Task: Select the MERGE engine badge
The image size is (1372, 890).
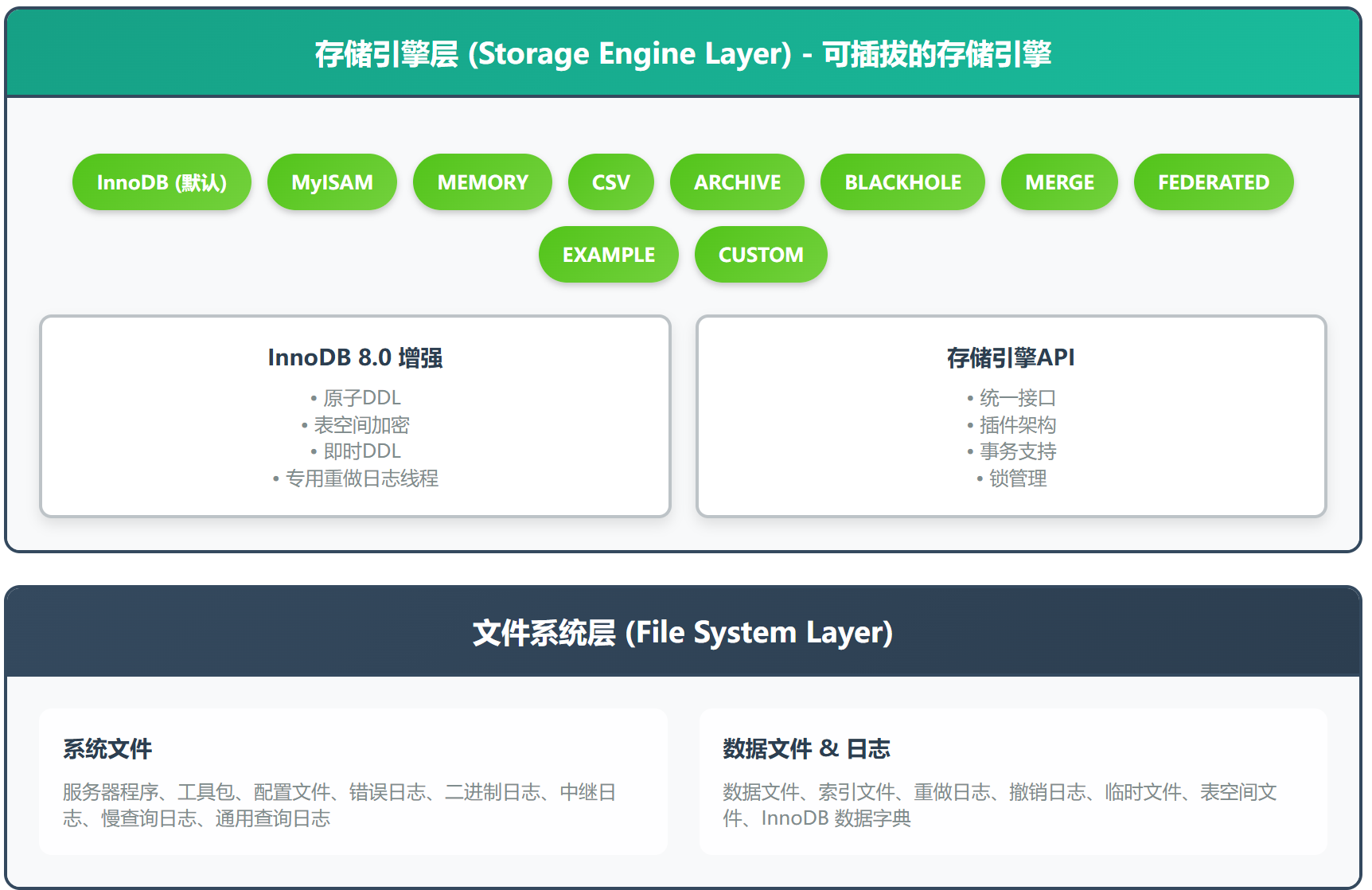Action: (x=1059, y=182)
